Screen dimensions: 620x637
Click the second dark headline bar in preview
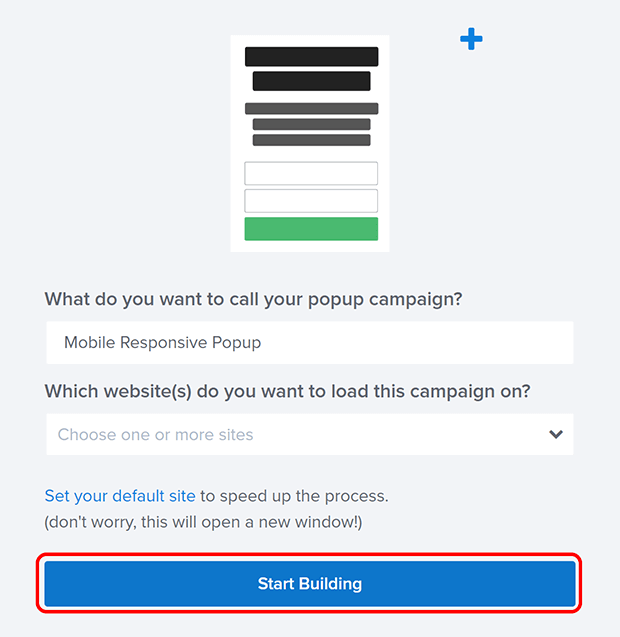tap(311, 81)
